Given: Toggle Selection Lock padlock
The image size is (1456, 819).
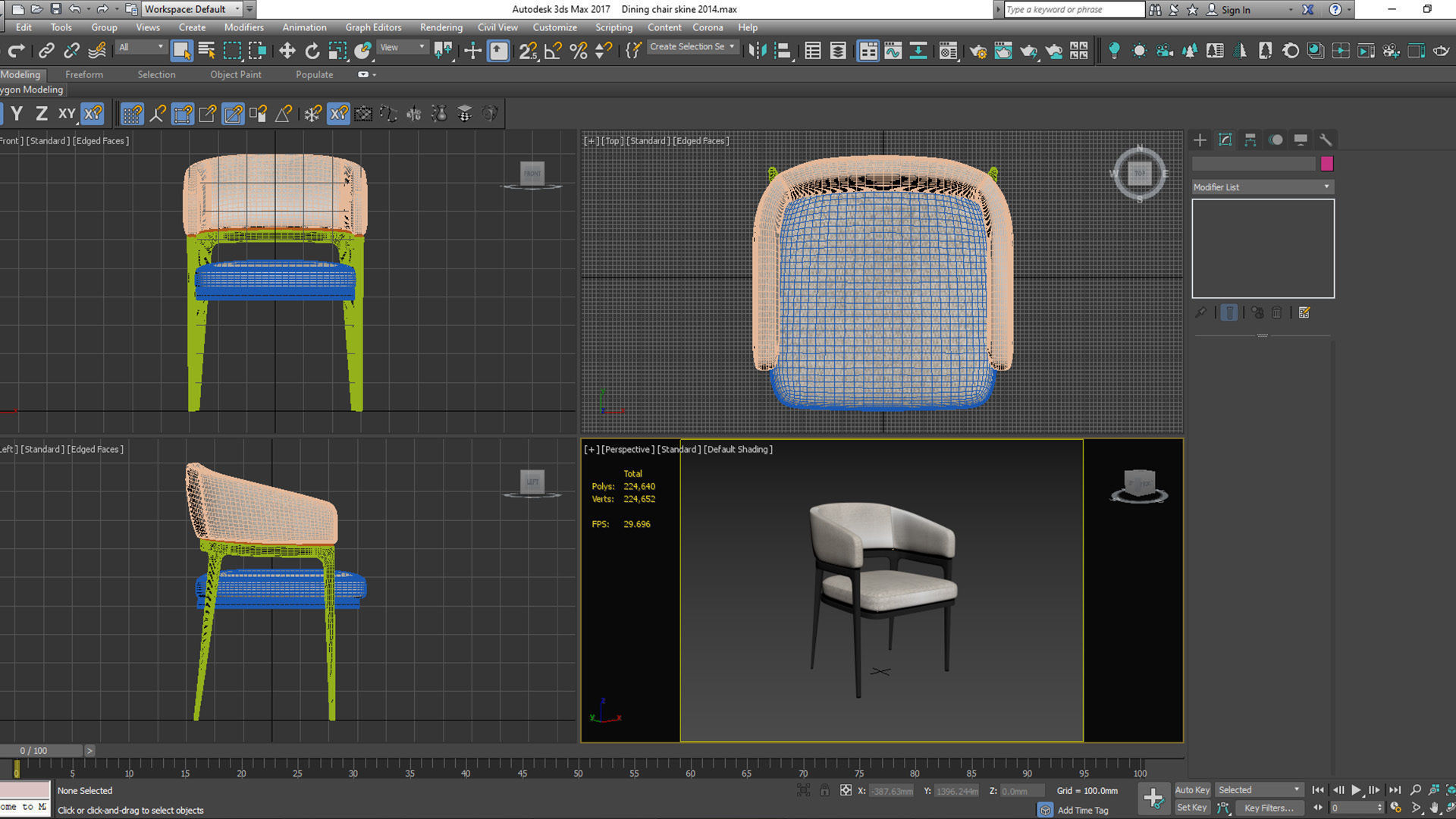Looking at the screenshot, I should 824,790.
